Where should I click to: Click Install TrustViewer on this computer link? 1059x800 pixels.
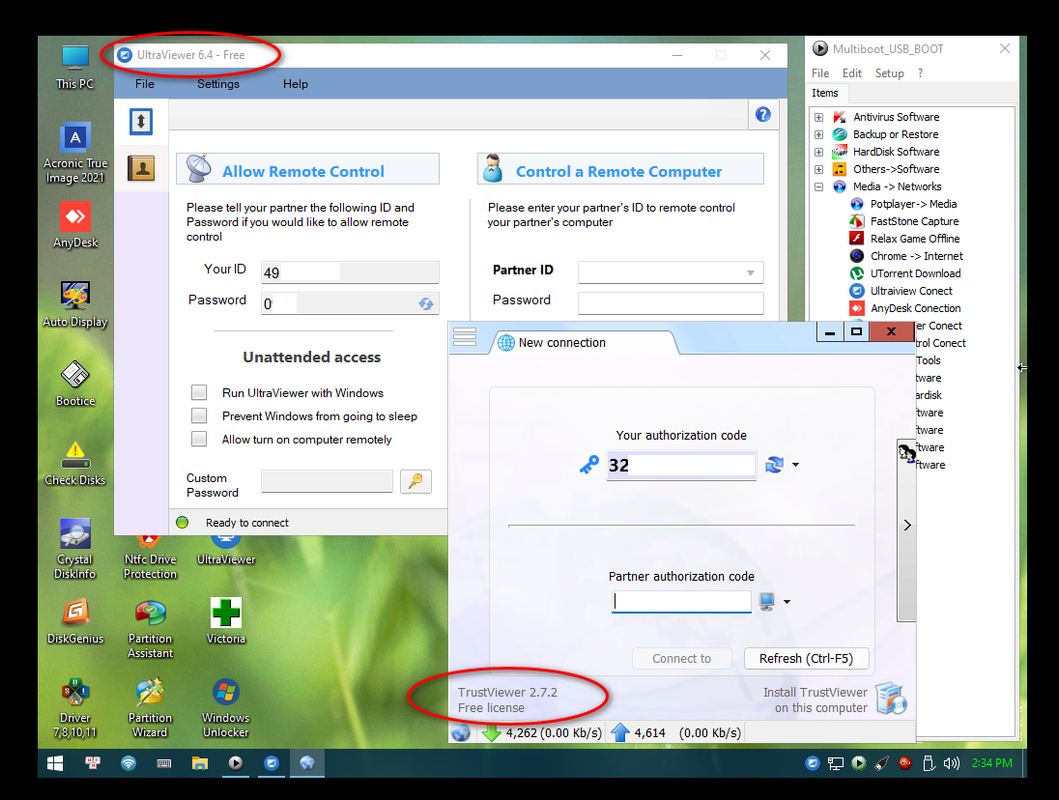(815, 700)
